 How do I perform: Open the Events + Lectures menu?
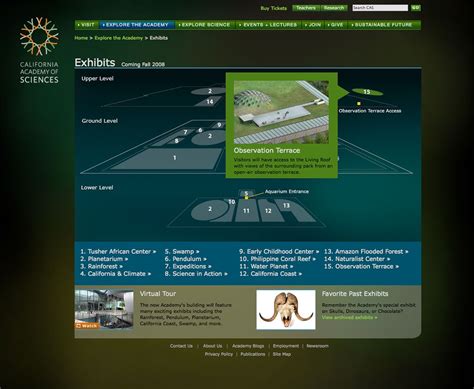269,25
